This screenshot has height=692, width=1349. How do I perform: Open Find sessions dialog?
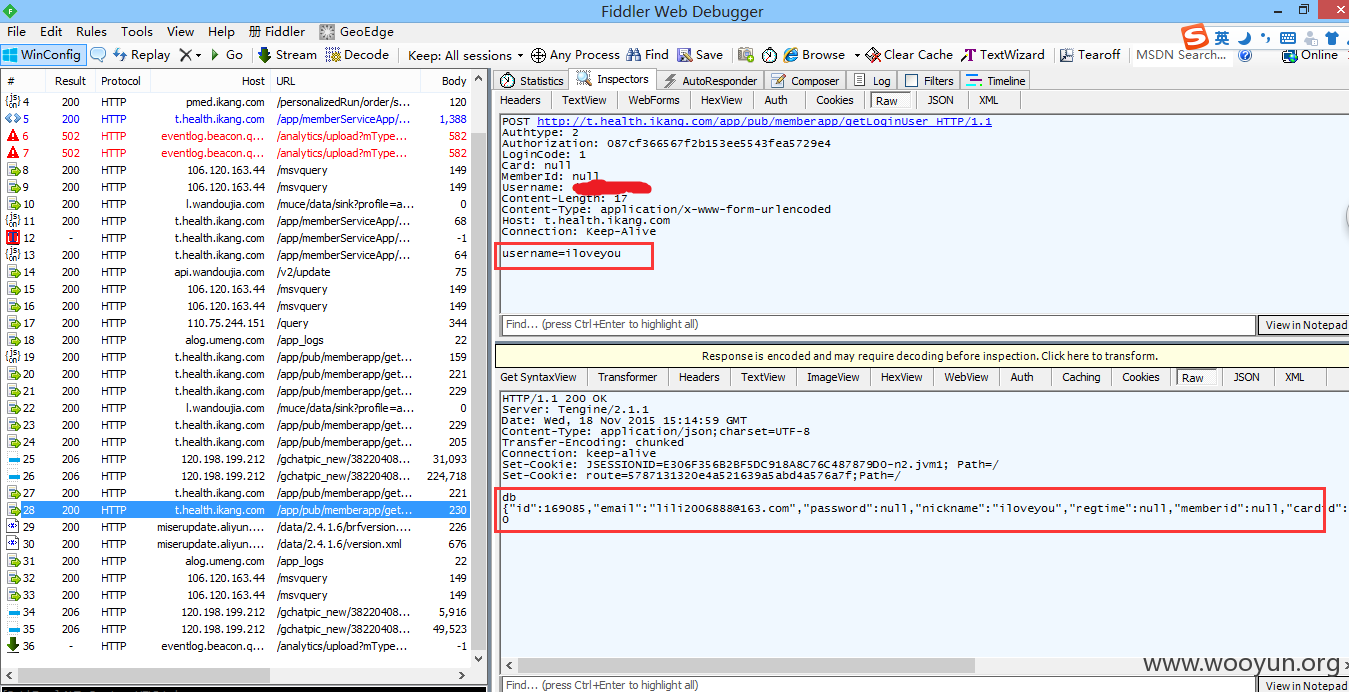[x=647, y=55]
